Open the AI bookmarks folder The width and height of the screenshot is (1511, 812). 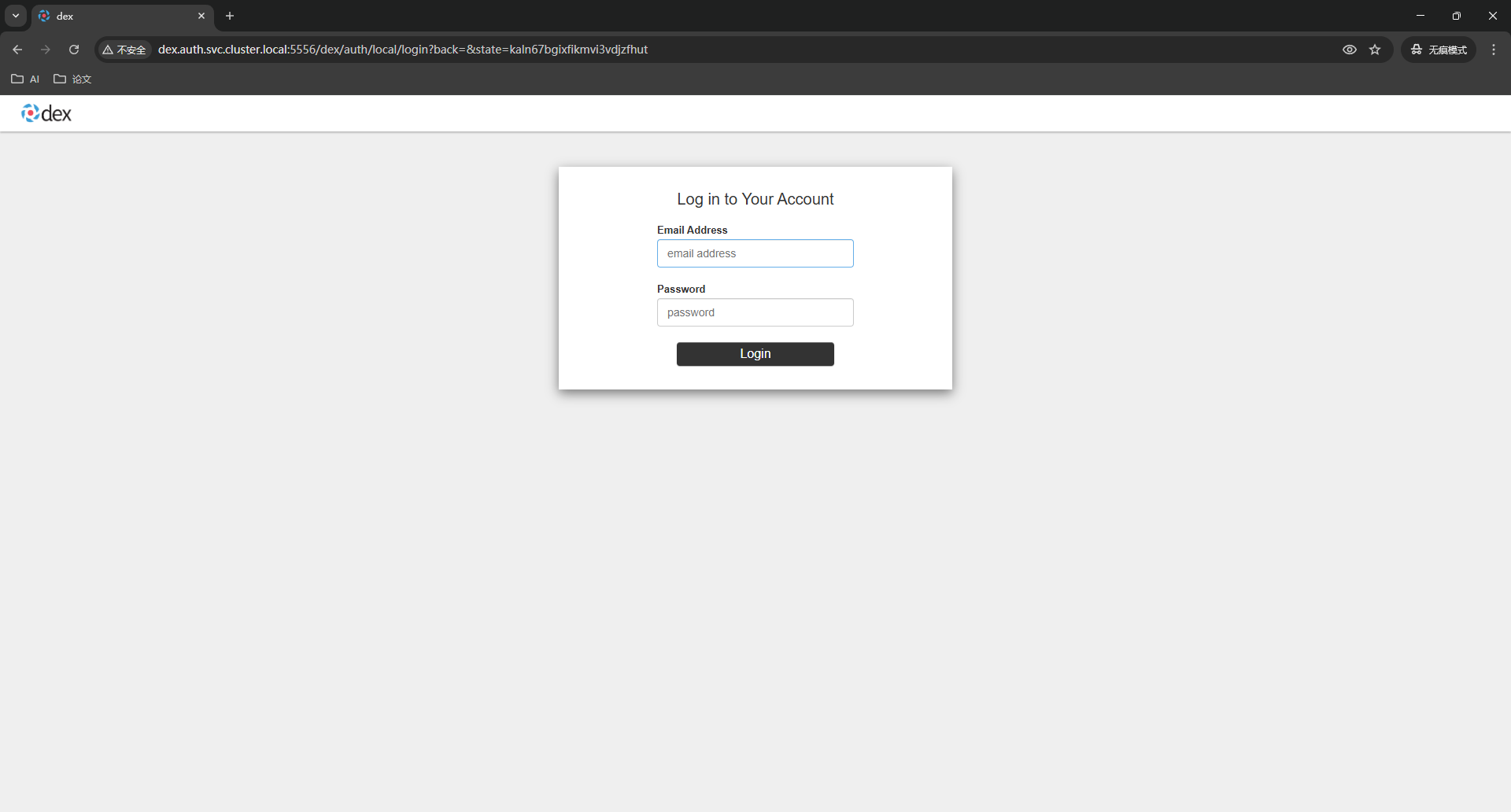tap(25, 79)
